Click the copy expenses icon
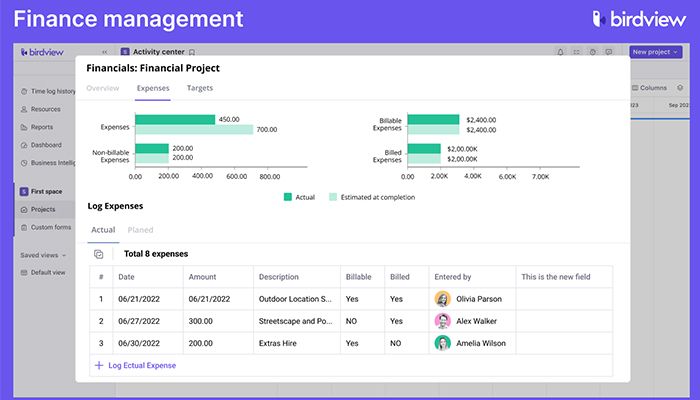Screen dimensions: 700x400 tap(98, 254)
